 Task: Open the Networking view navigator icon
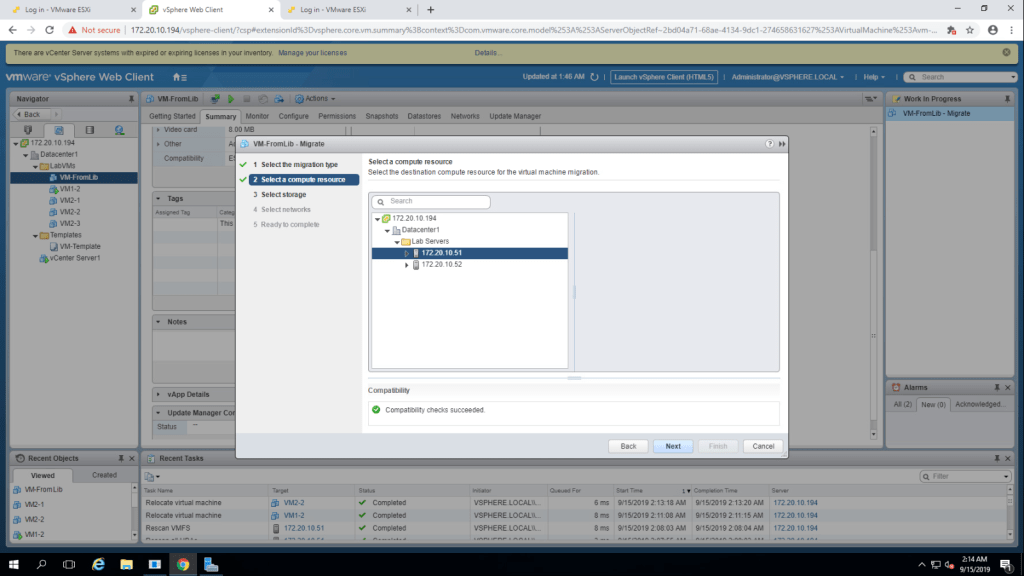pyautogui.click(x=119, y=130)
